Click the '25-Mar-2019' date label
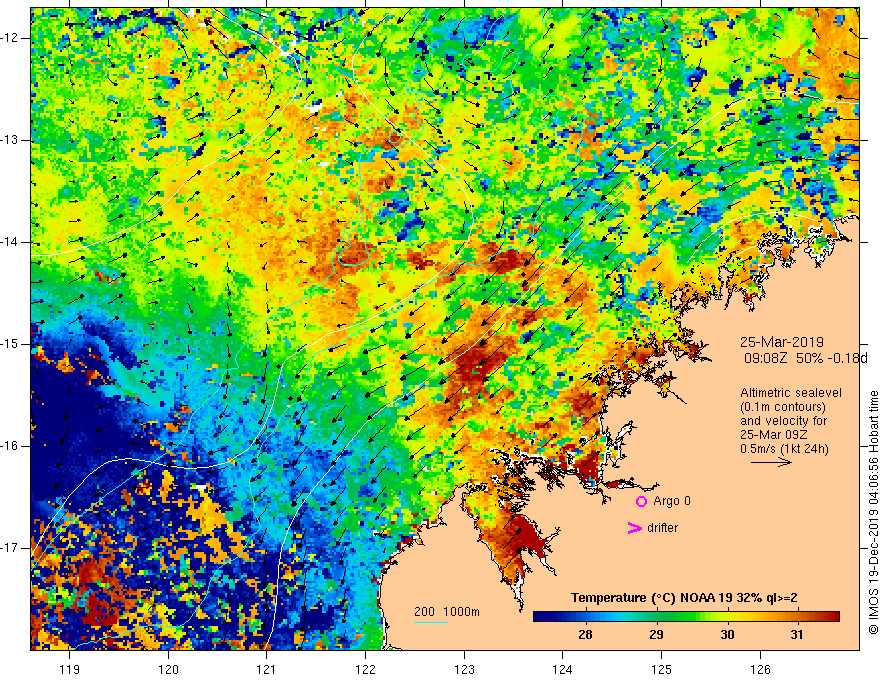Image resolution: width=880 pixels, height=680 pixels. [x=782, y=342]
